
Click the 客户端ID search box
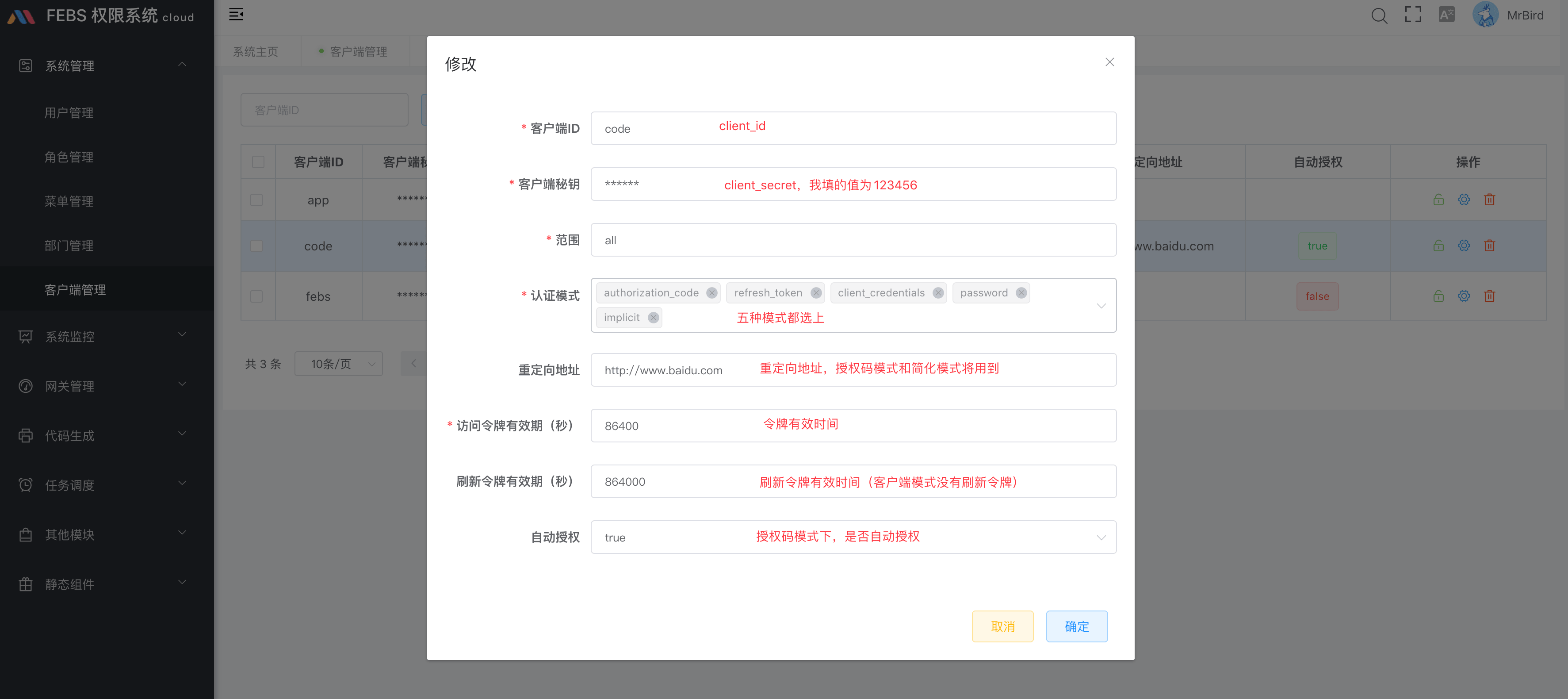coord(324,110)
